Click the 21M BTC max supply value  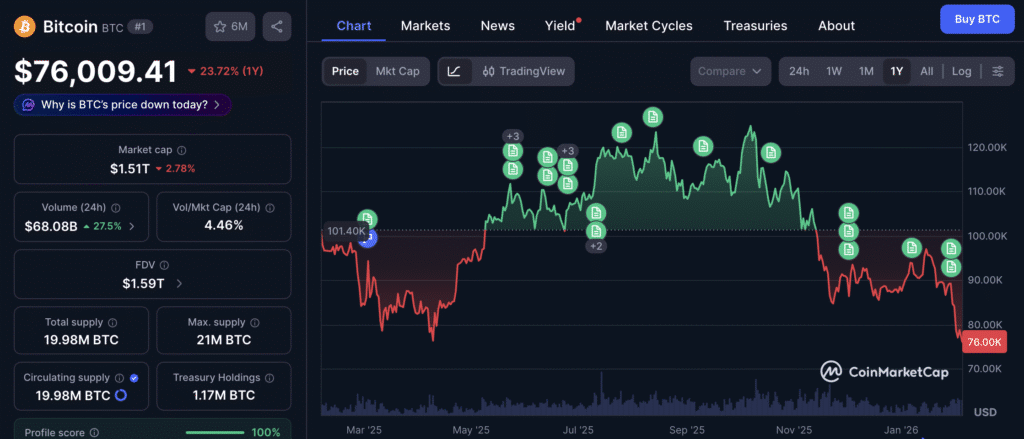(223, 340)
